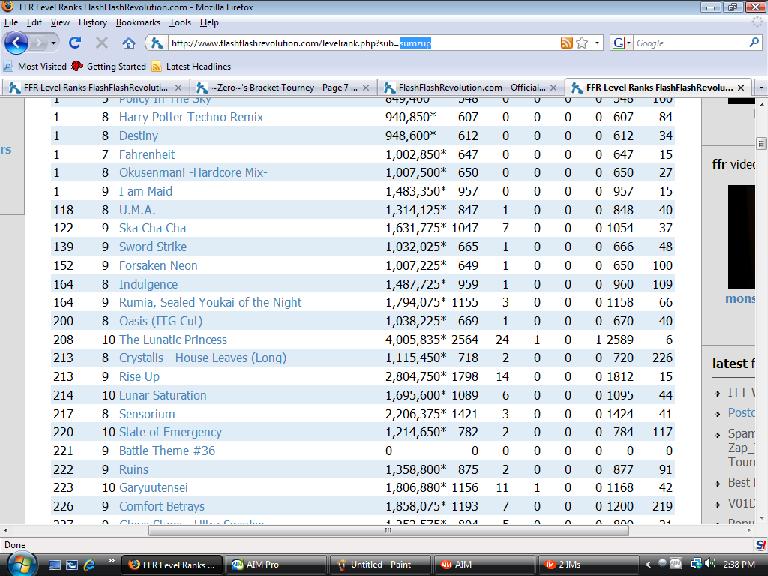Close the FlashFlashRevolution.com Official tab
The image size is (768, 576).
(553, 88)
